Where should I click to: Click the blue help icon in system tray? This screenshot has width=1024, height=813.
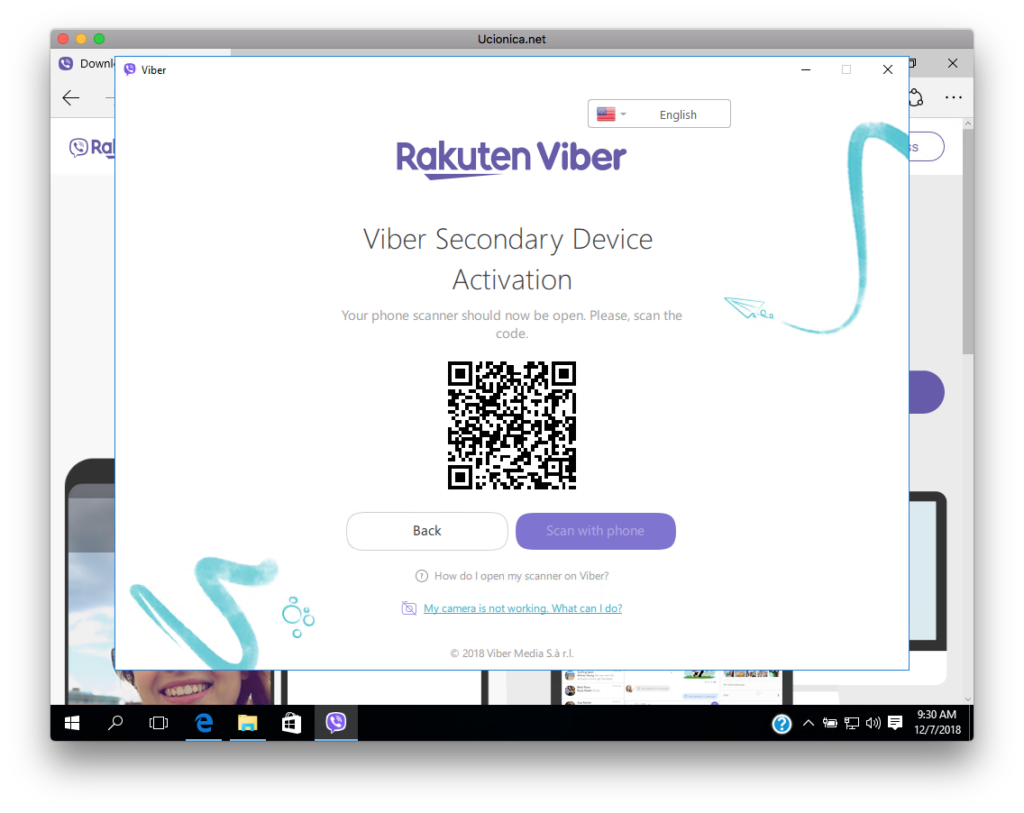(x=782, y=723)
